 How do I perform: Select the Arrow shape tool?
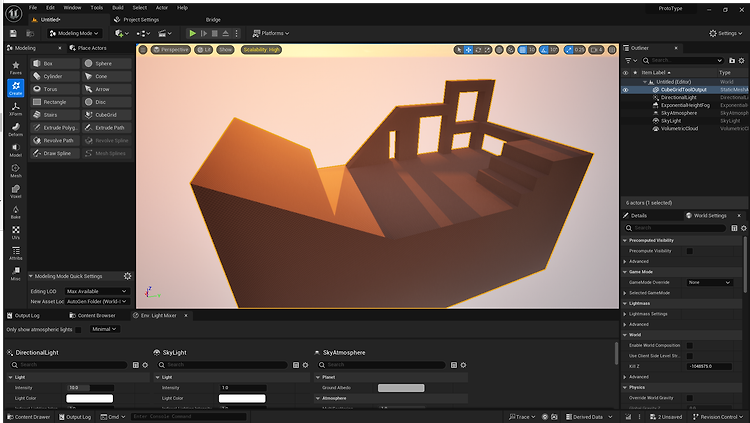click(107, 89)
